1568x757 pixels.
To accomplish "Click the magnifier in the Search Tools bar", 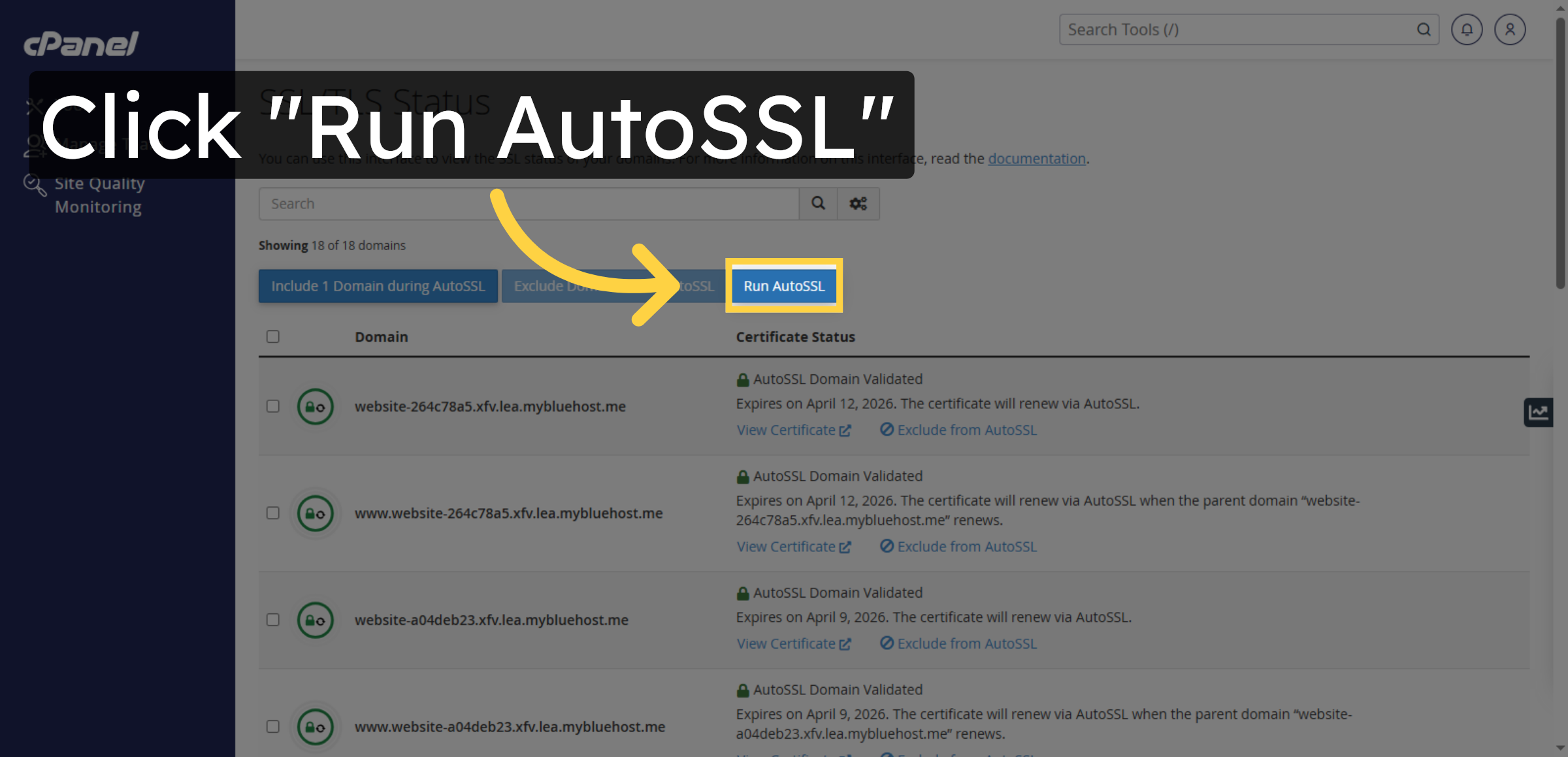I will click(x=1424, y=29).
